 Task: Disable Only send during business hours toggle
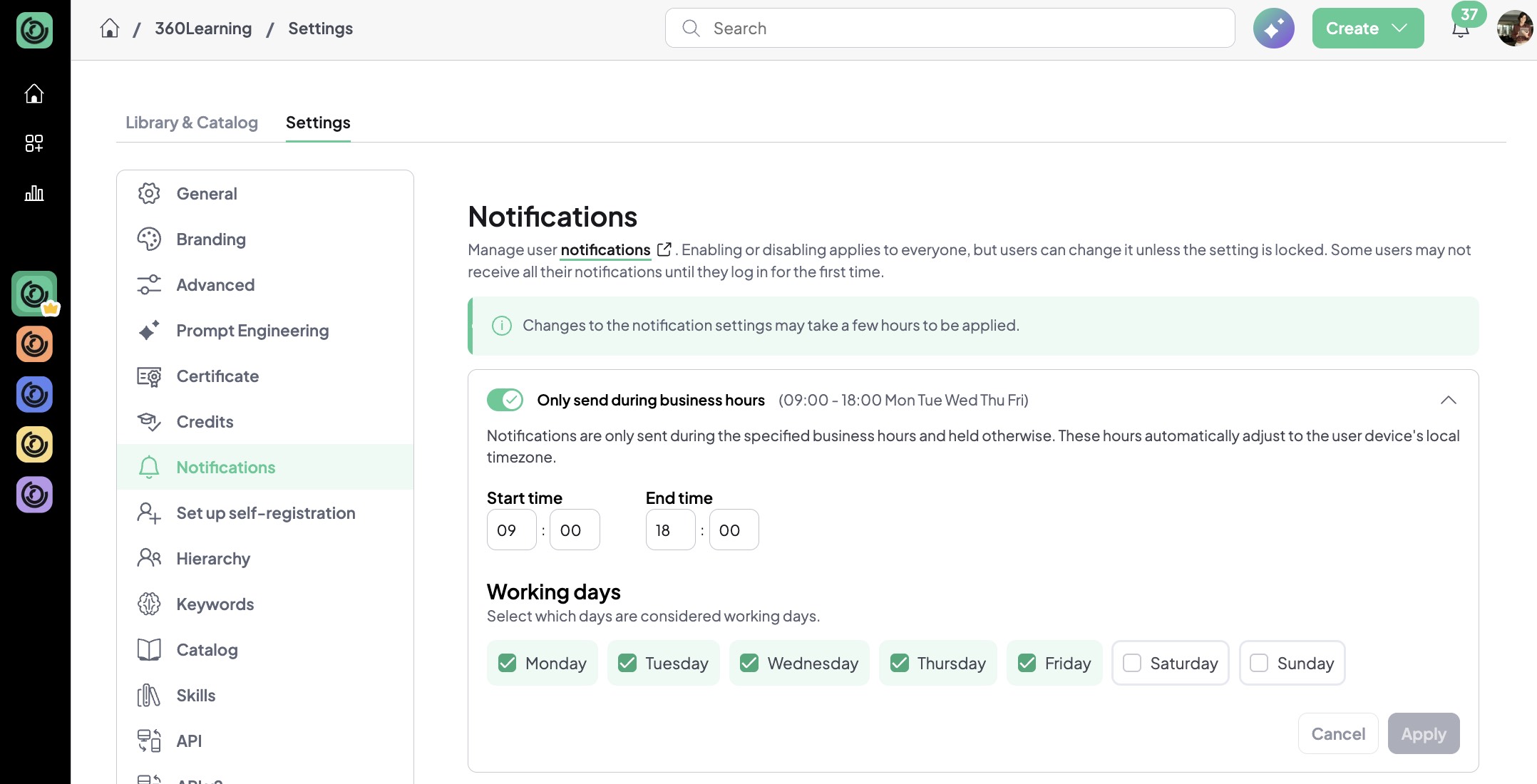(x=505, y=400)
